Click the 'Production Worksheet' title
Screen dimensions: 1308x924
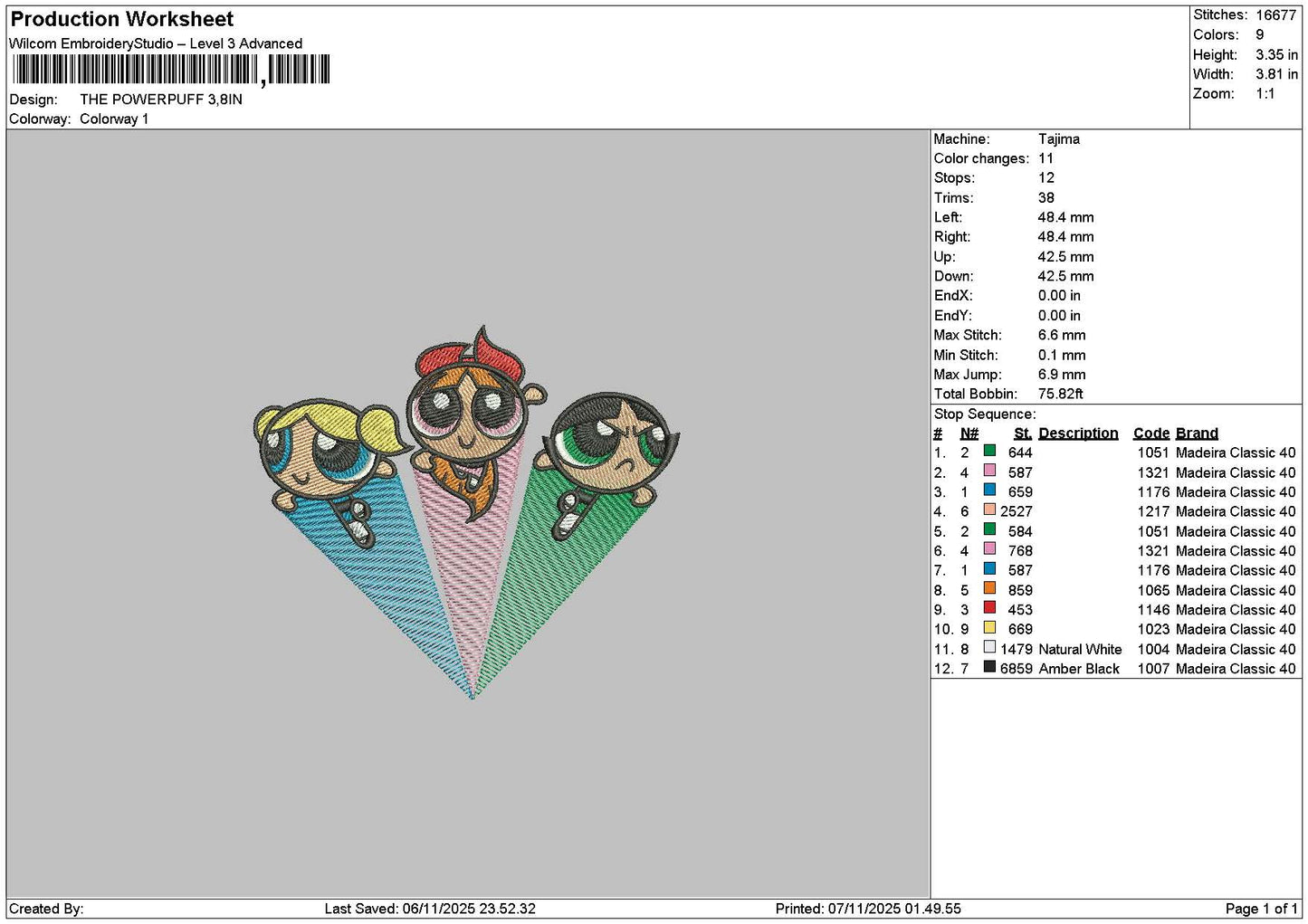[x=122, y=19]
